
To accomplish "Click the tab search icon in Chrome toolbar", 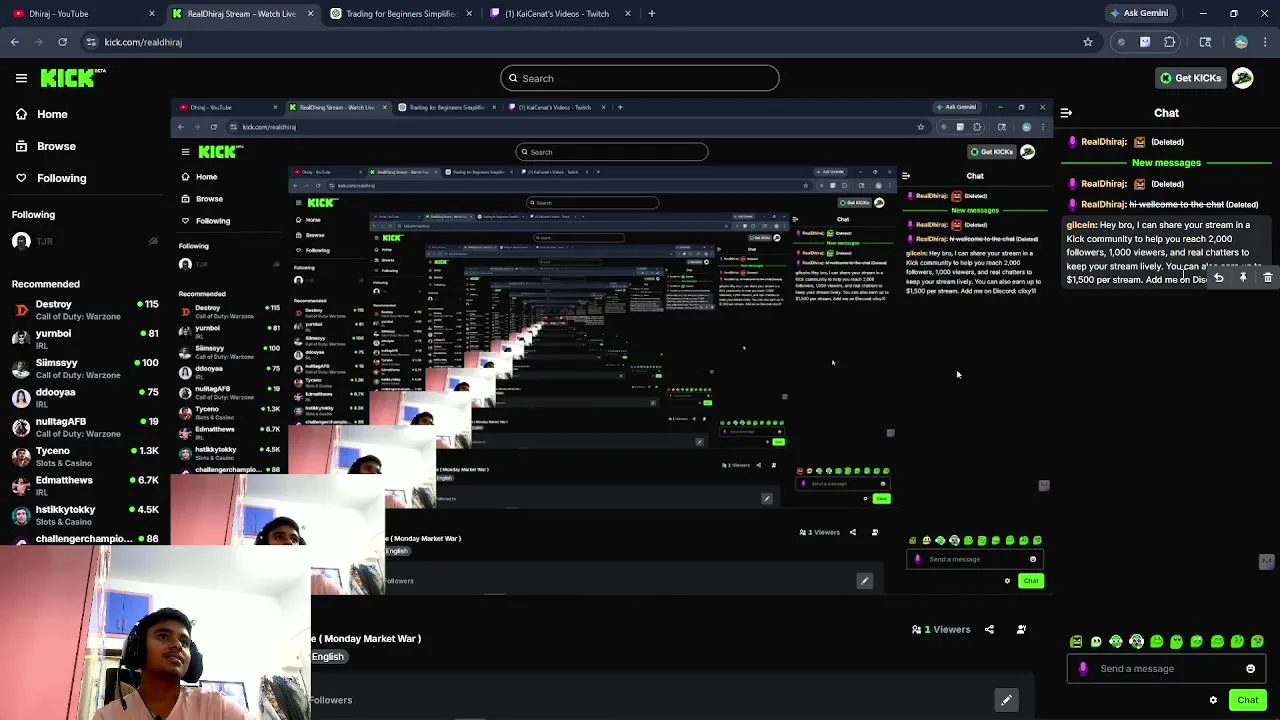I will coord(1205,42).
